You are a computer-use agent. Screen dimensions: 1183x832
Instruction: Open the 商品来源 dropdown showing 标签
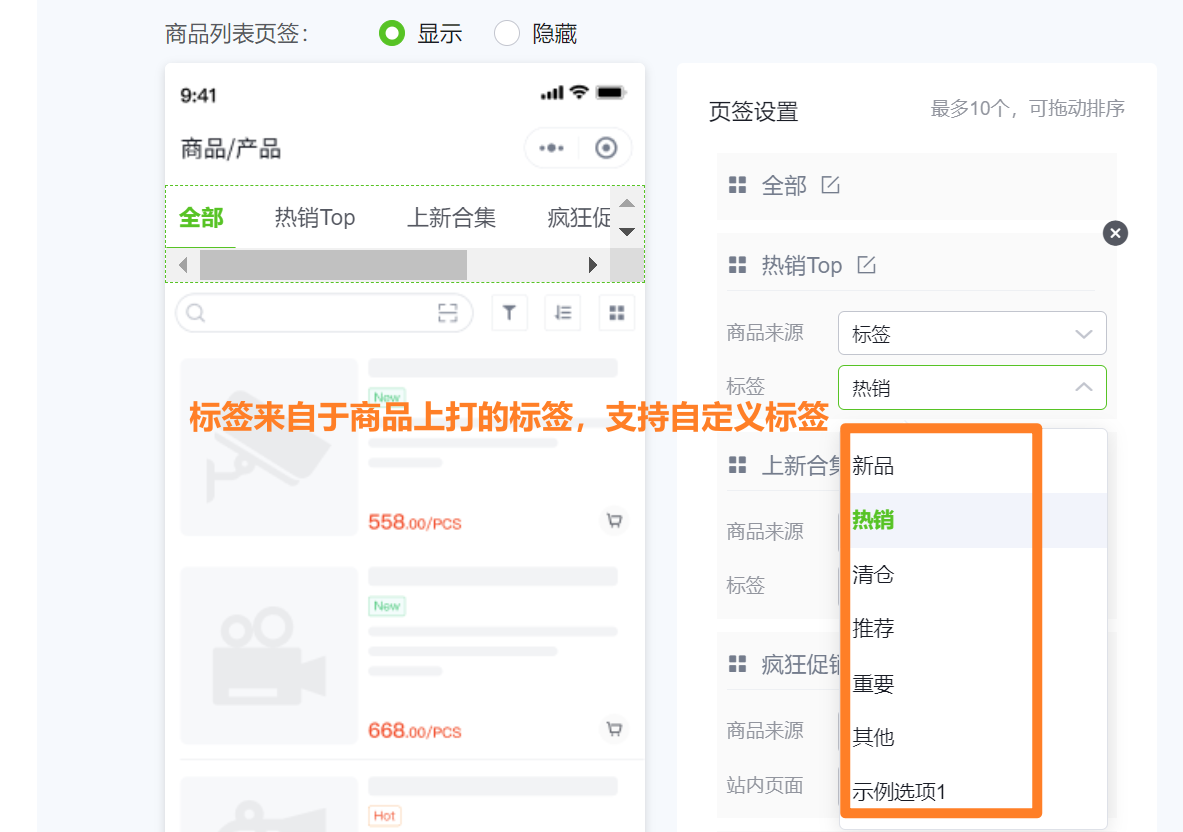click(x=972, y=333)
